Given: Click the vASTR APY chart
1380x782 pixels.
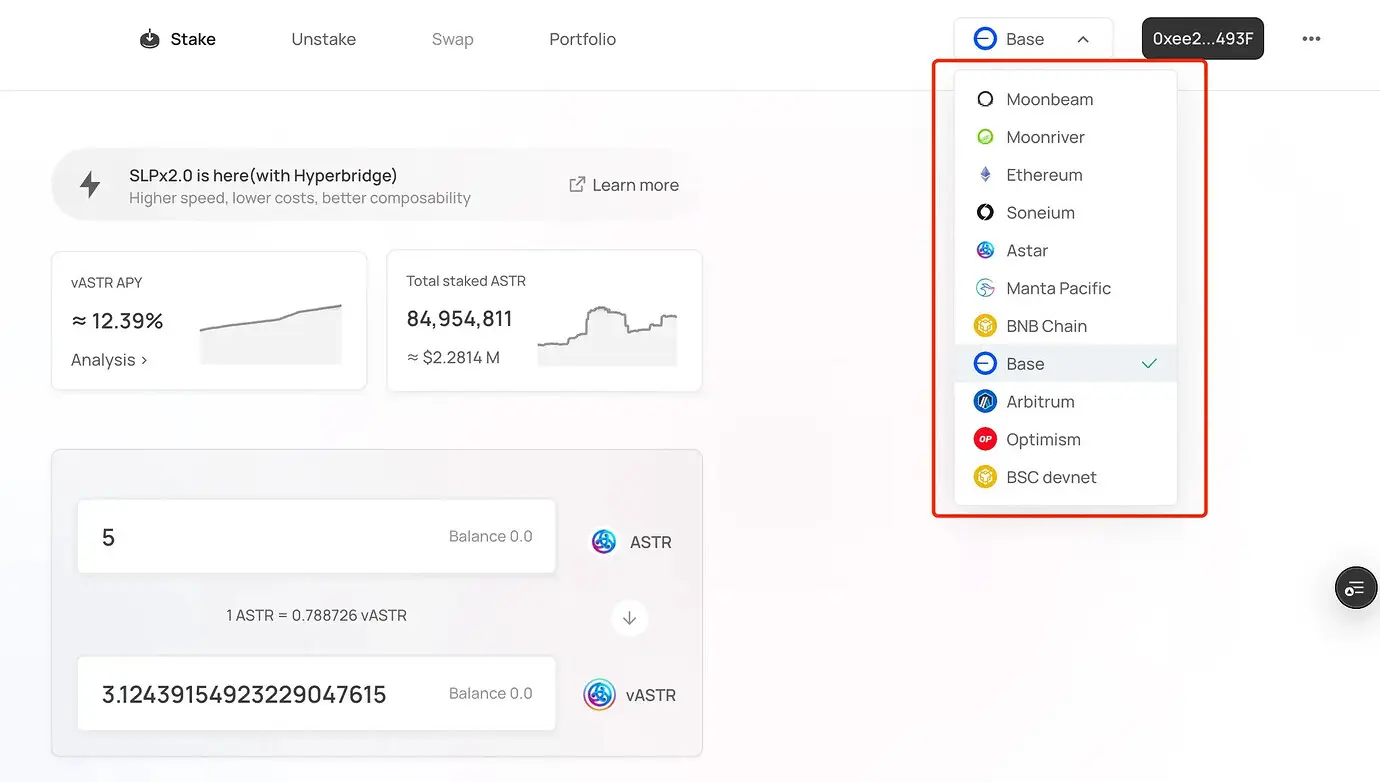Looking at the screenshot, I should [x=270, y=334].
